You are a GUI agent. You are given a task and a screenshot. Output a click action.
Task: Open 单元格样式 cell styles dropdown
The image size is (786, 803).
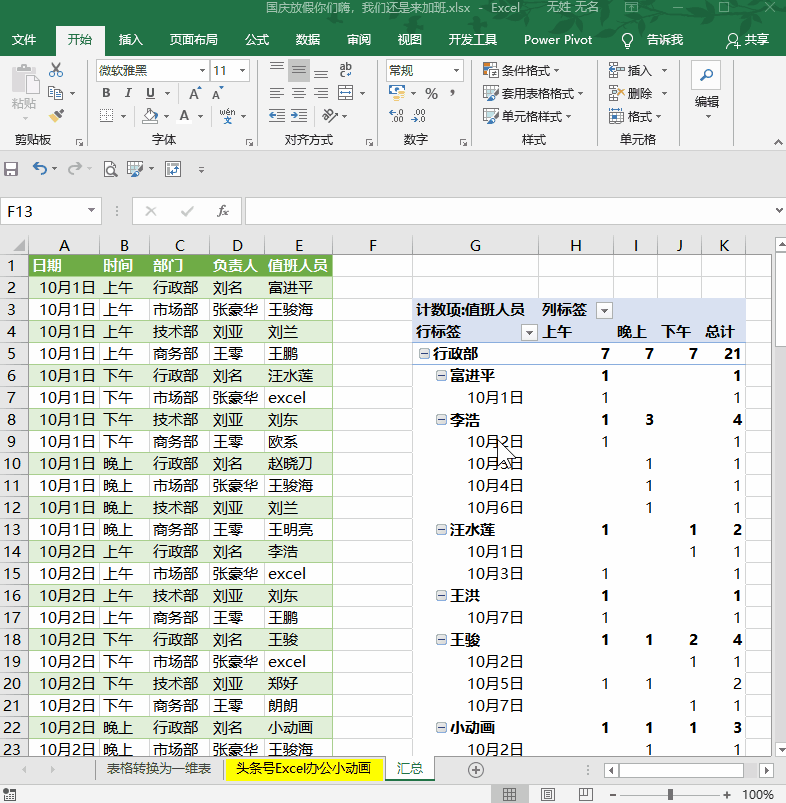[x=527, y=116]
